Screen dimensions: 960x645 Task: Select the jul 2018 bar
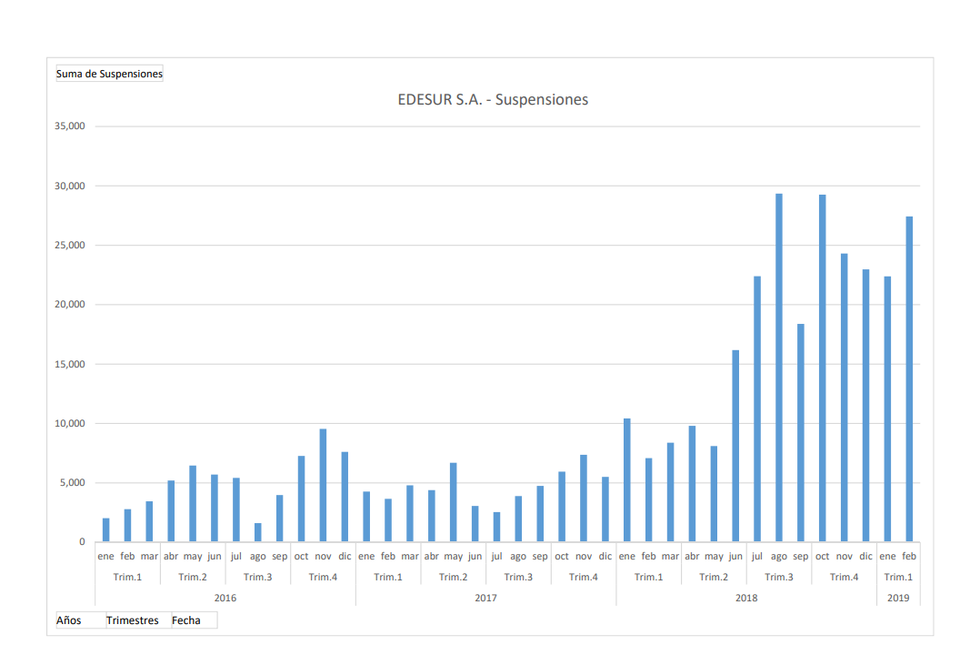pos(757,409)
